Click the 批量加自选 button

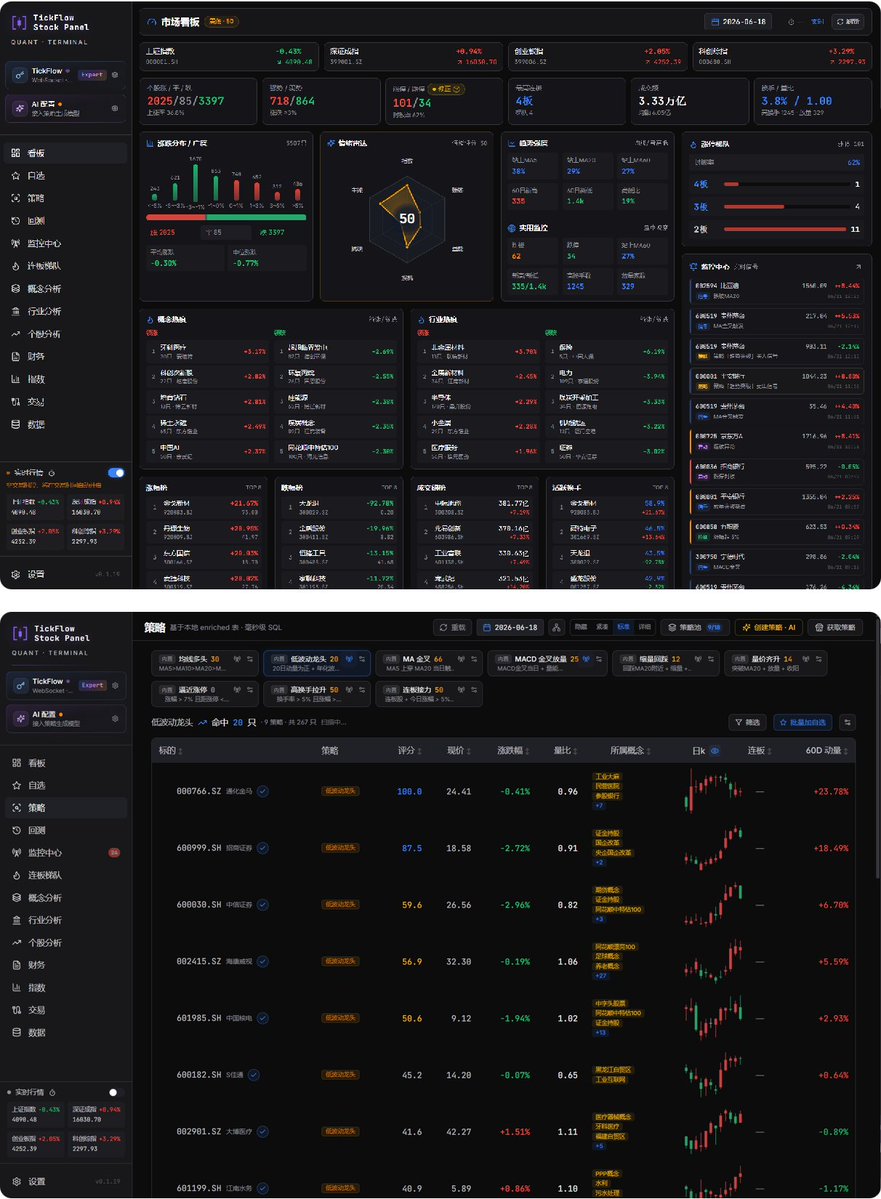coord(803,722)
